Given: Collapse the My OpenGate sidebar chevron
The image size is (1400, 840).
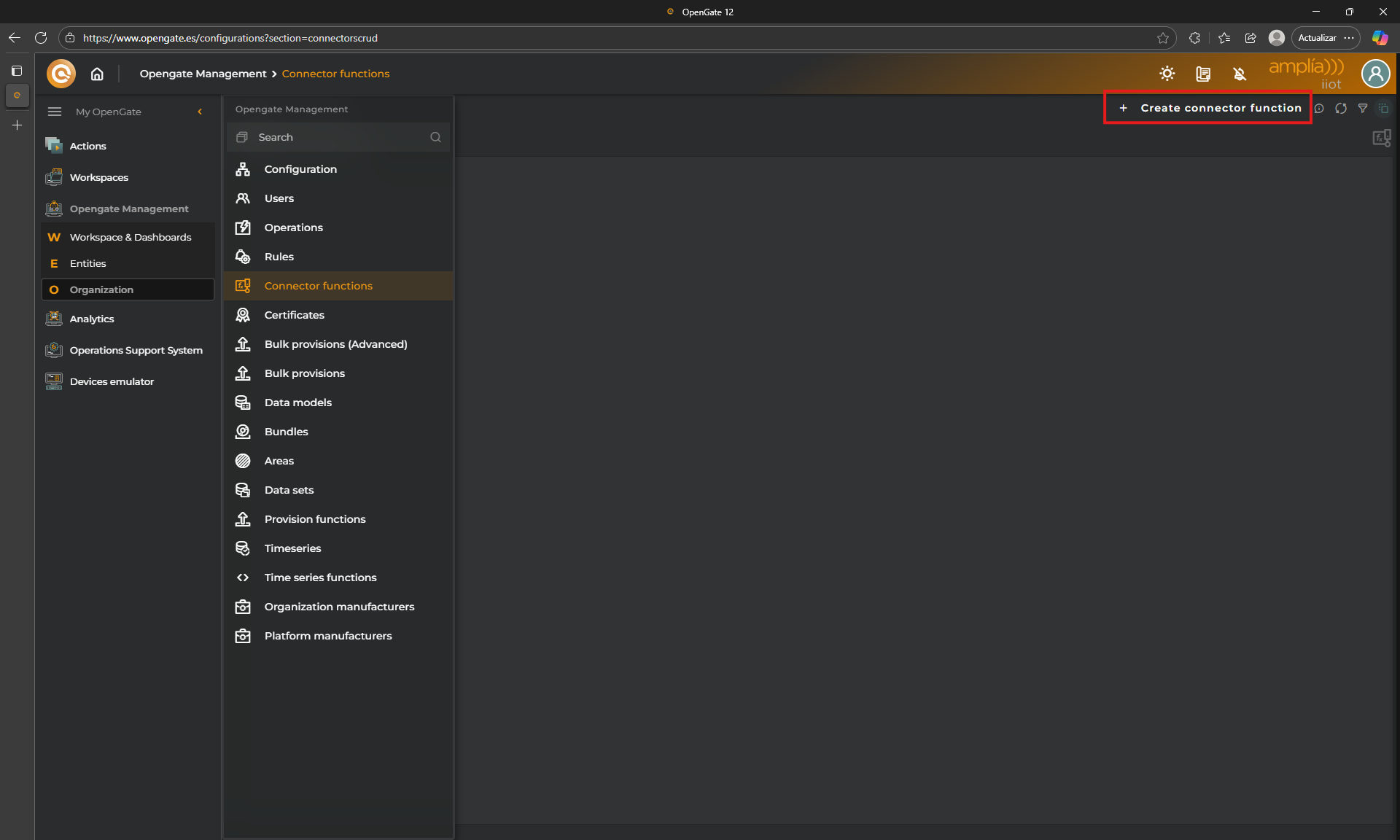Looking at the screenshot, I should tap(200, 112).
